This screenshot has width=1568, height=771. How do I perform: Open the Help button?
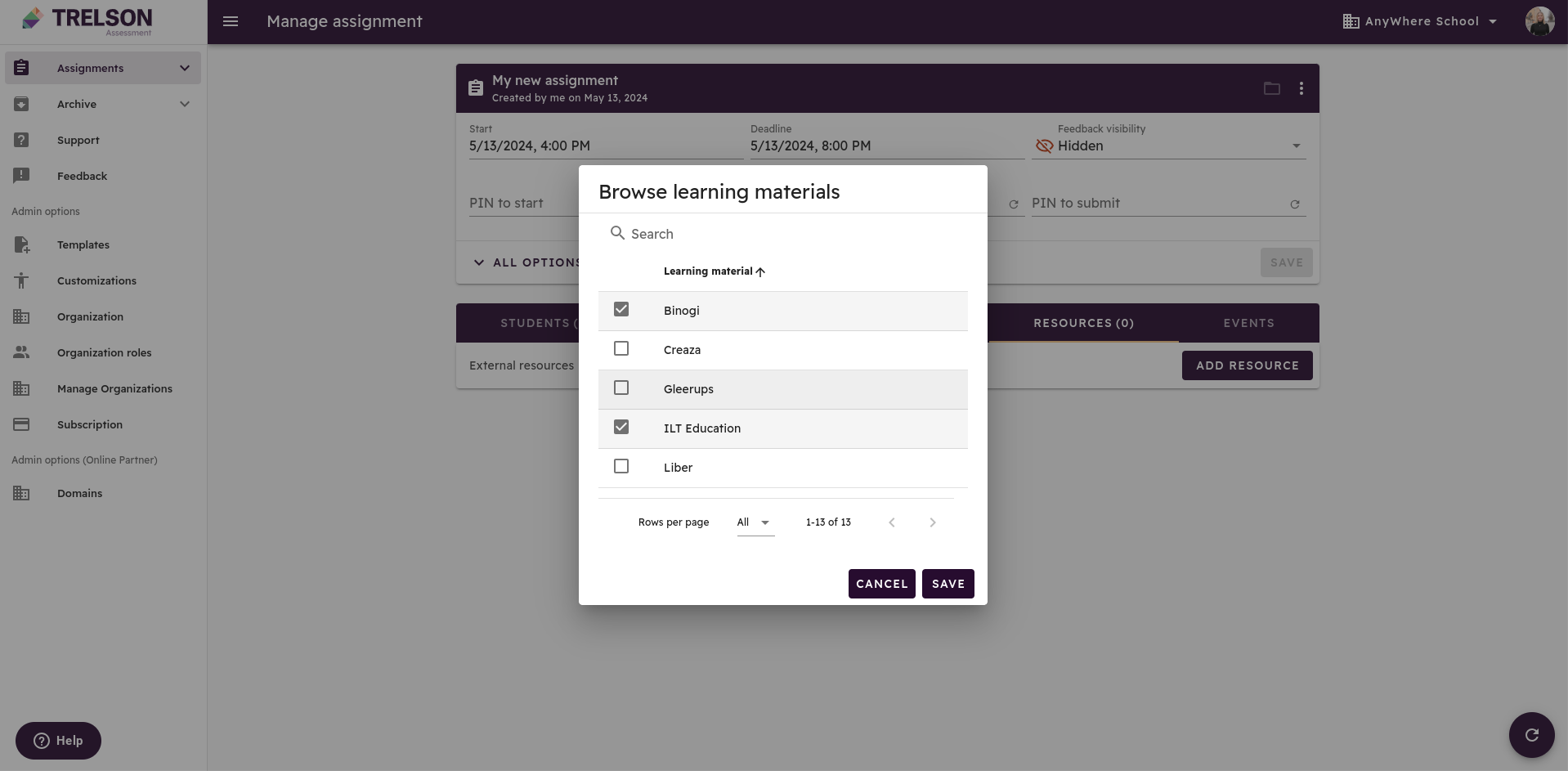point(58,741)
